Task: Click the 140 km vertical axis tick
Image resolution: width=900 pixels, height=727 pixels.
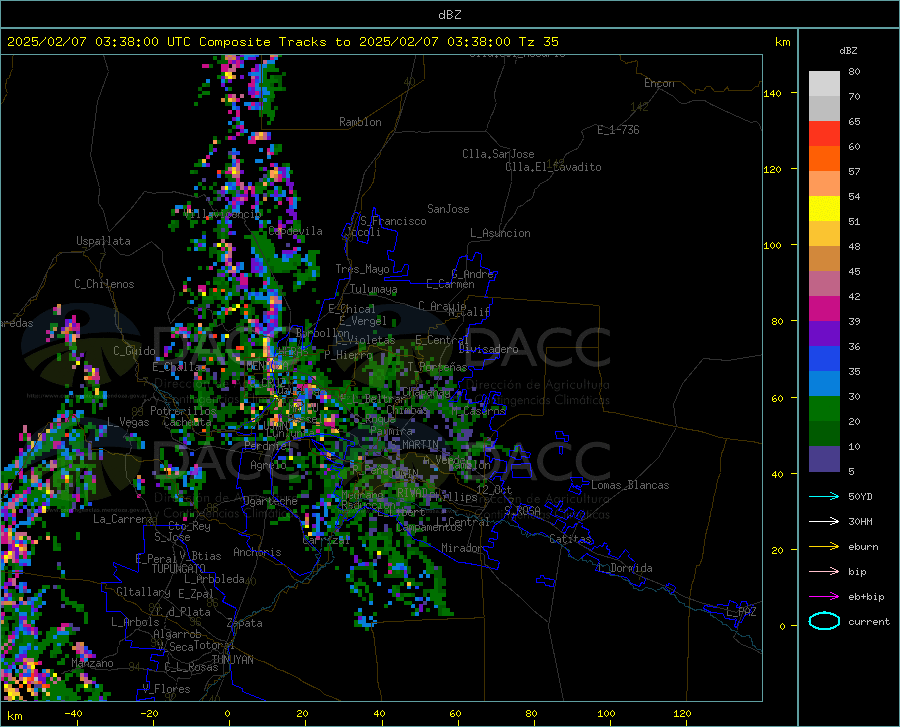Action: click(x=773, y=93)
